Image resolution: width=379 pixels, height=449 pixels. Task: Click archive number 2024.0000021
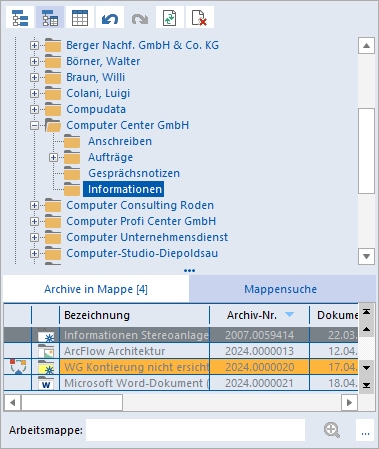pos(259,383)
